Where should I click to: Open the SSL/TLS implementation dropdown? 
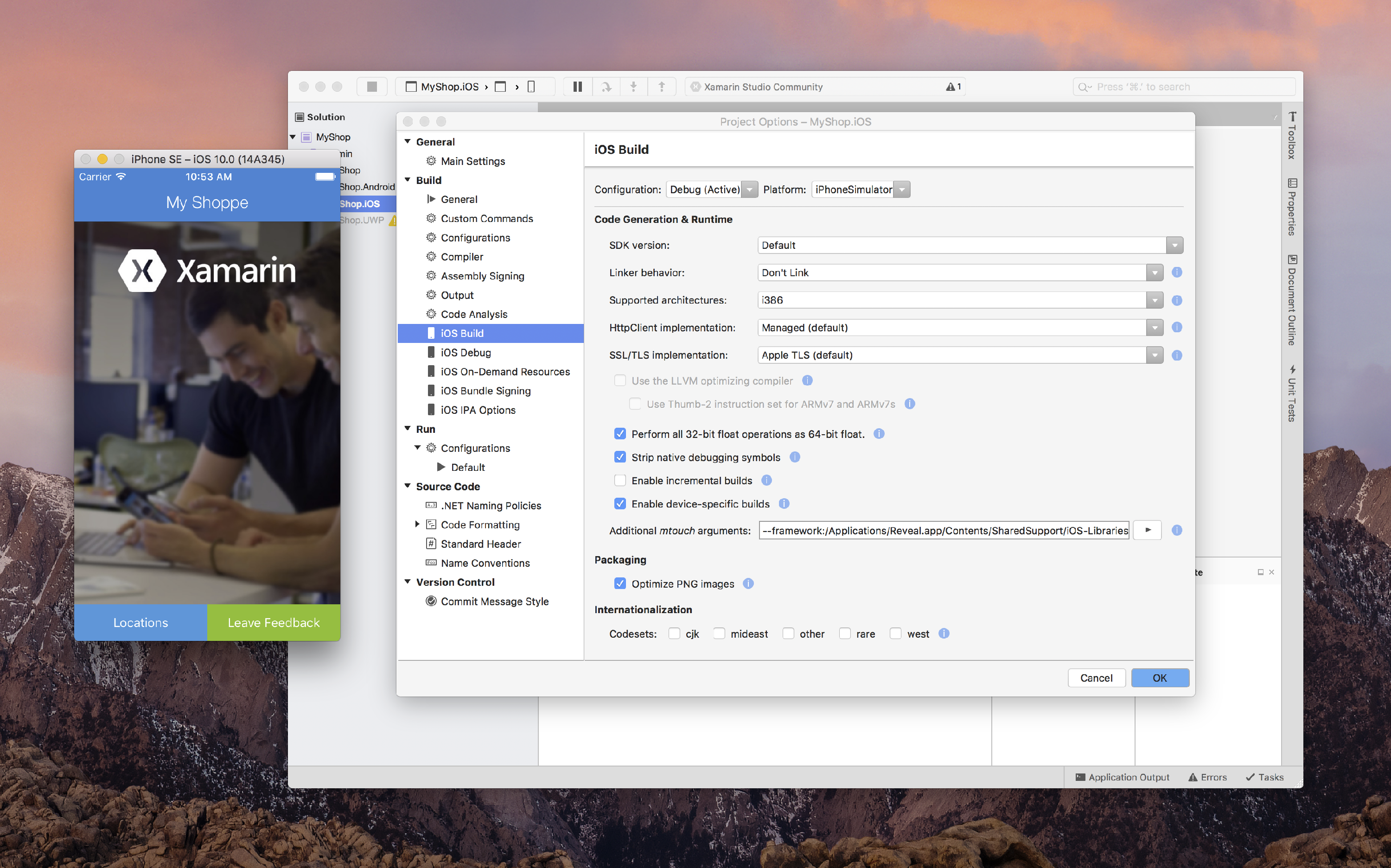click(x=960, y=355)
